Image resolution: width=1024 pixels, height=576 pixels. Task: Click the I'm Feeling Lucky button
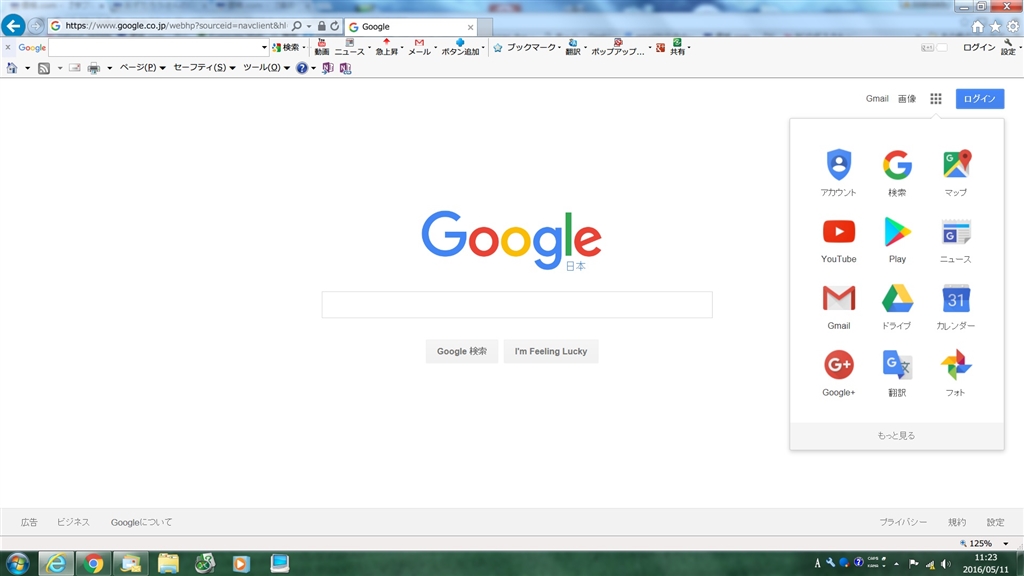(x=551, y=351)
